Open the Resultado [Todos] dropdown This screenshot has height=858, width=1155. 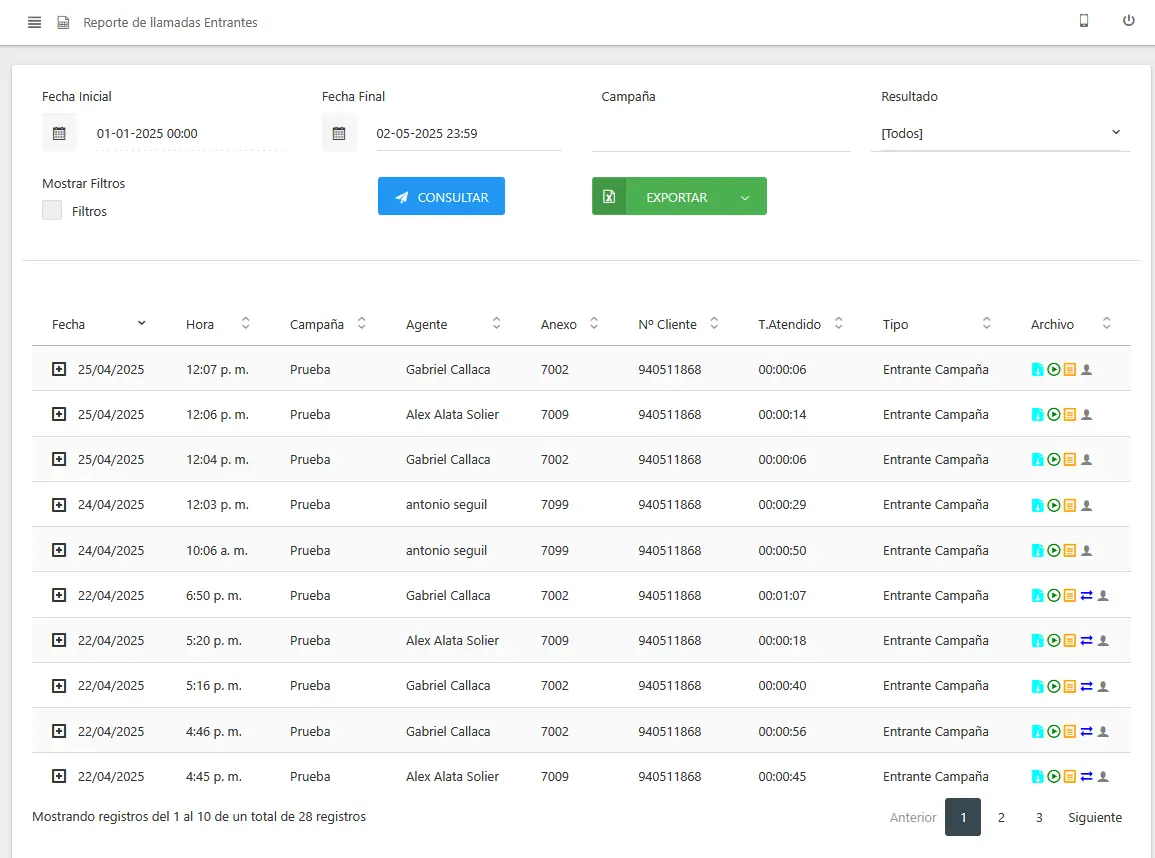point(1000,133)
